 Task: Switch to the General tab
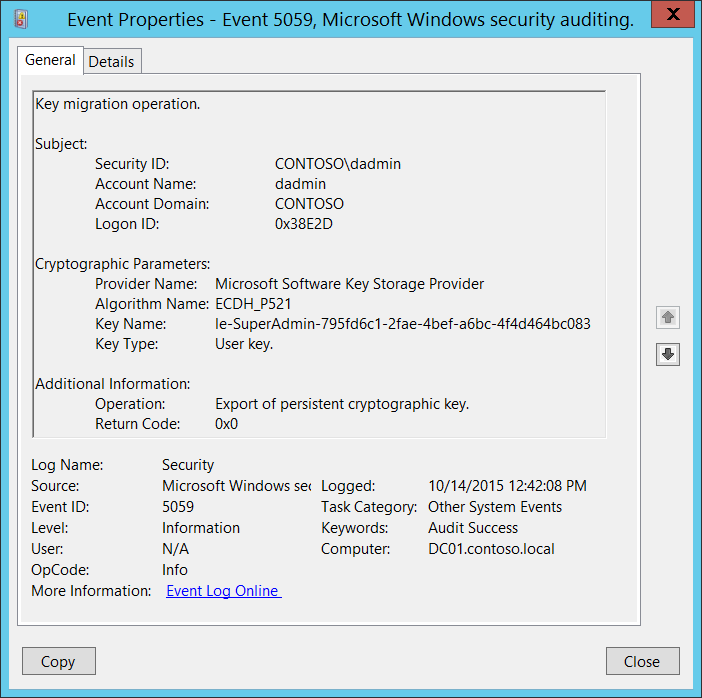pyautogui.click(x=50, y=60)
